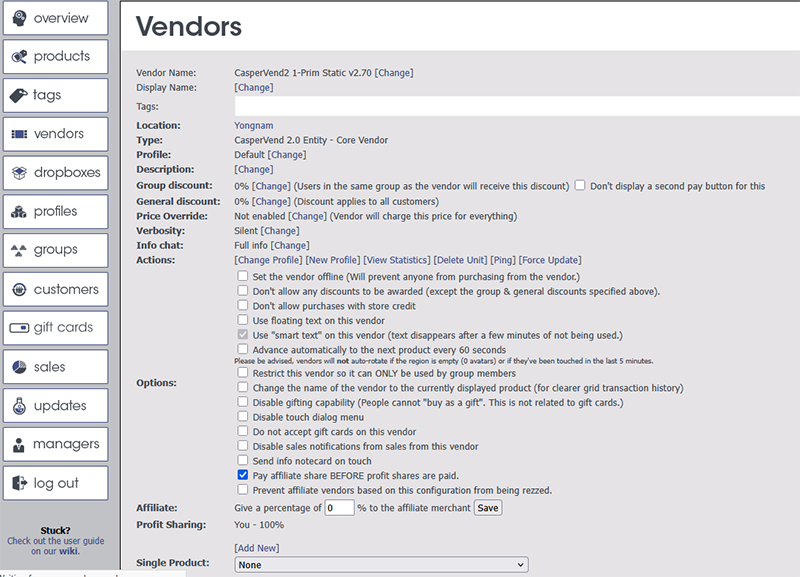Click the overview sidebar icon
Viewport: 800px width, 577px height.
coord(19,18)
